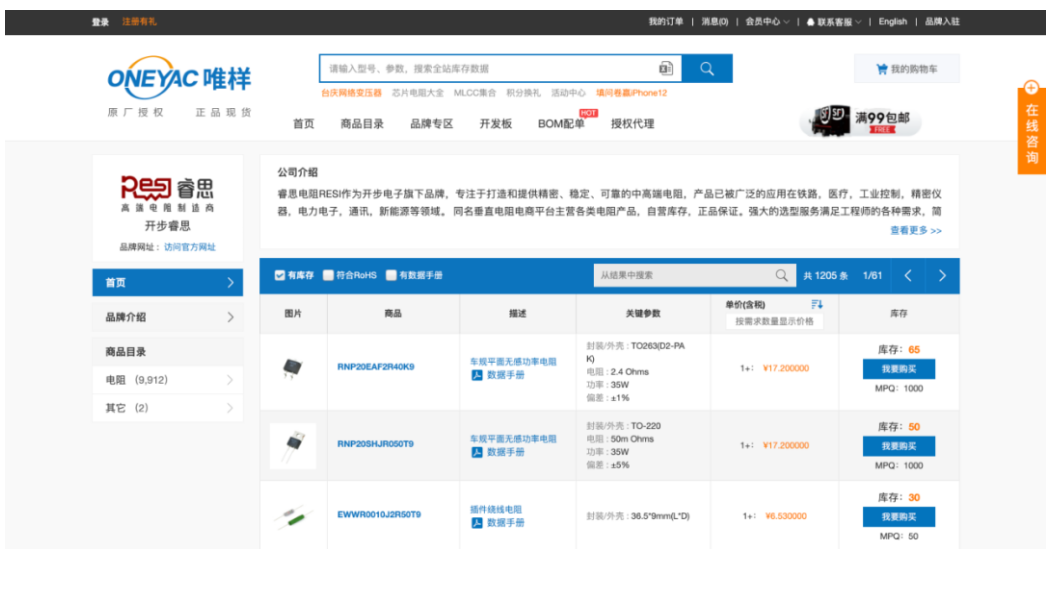The image size is (1052, 594).
Task: Open the BOM upload icon in search box
Action: 666,68
